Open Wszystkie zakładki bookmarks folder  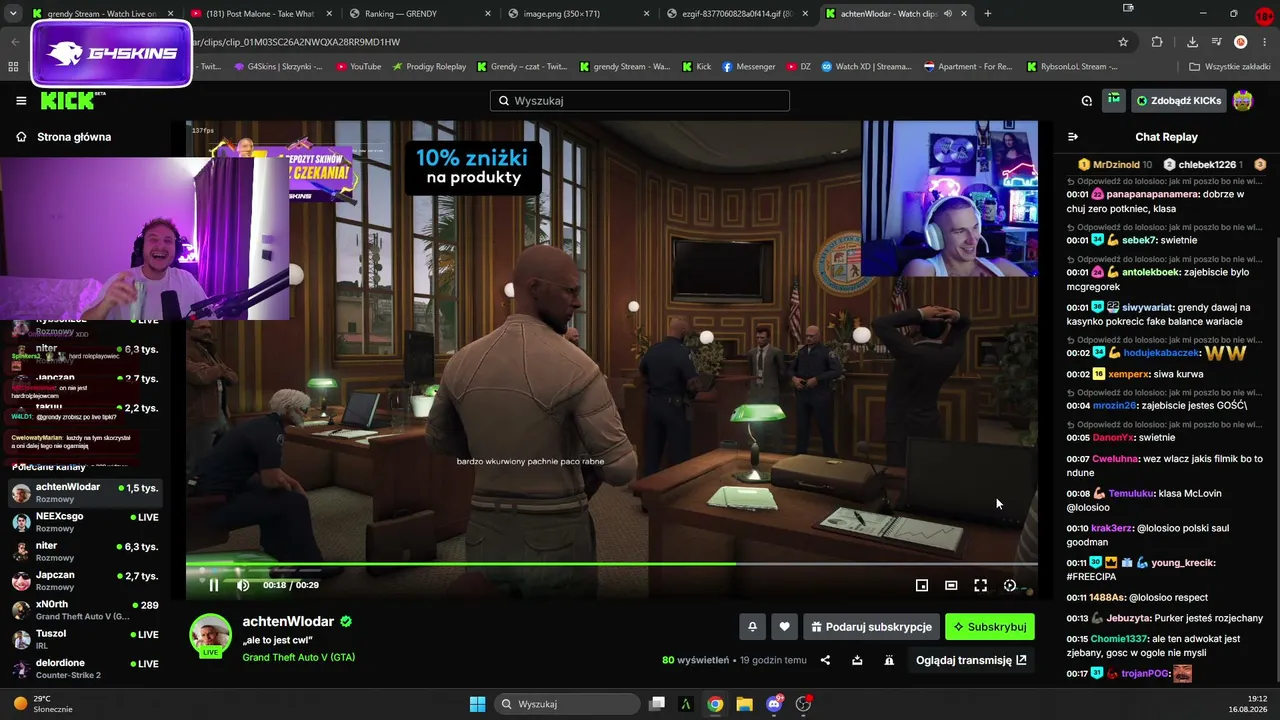(x=1229, y=67)
